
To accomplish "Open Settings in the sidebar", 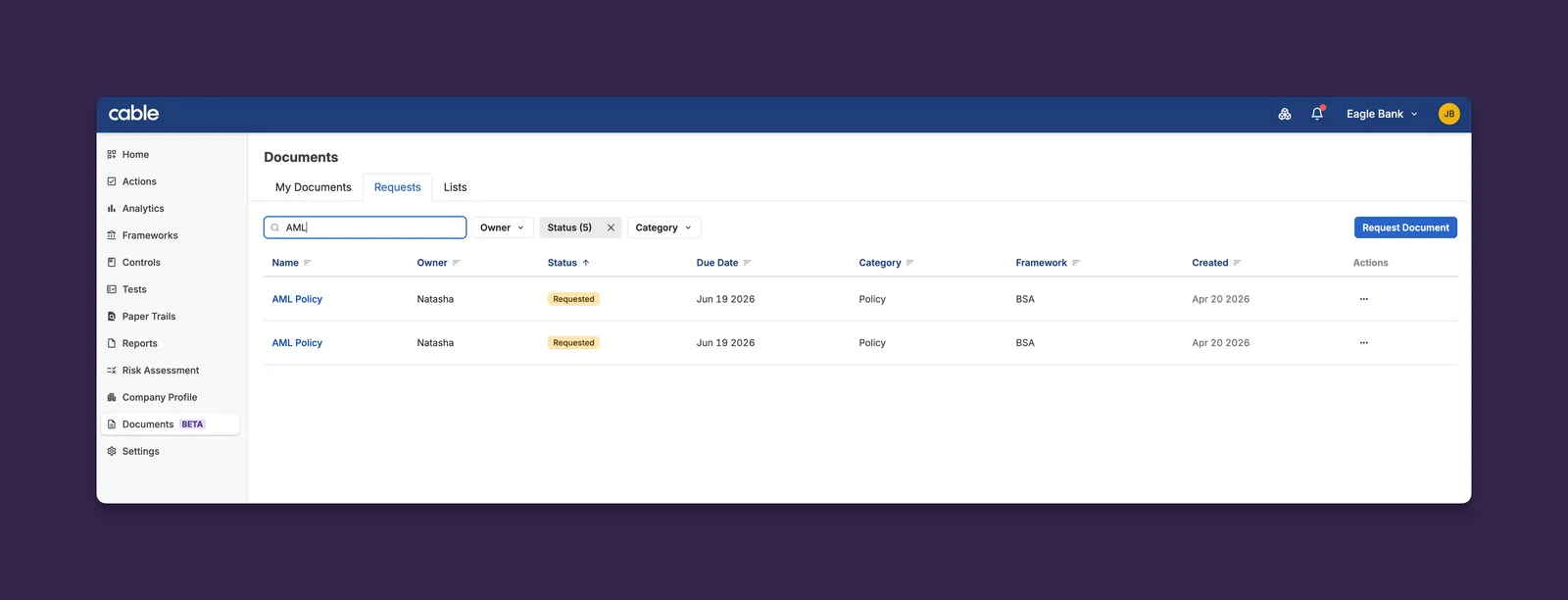I will click(x=171, y=451).
